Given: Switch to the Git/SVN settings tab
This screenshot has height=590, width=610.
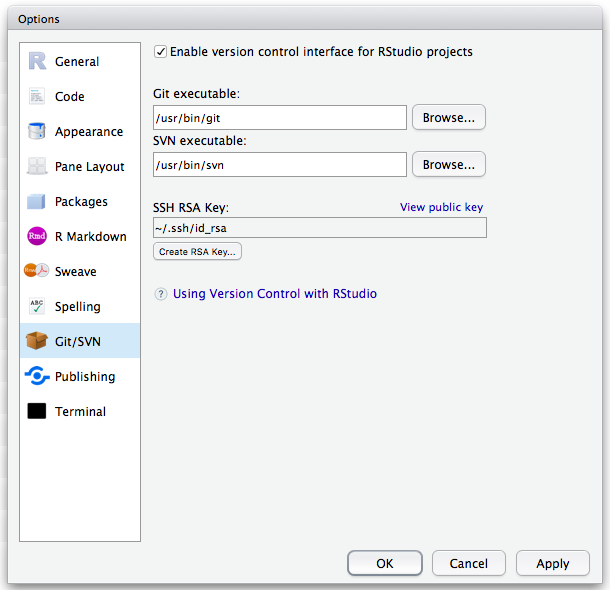Looking at the screenshot, I should pyautogui.click(x=77, y=341).
